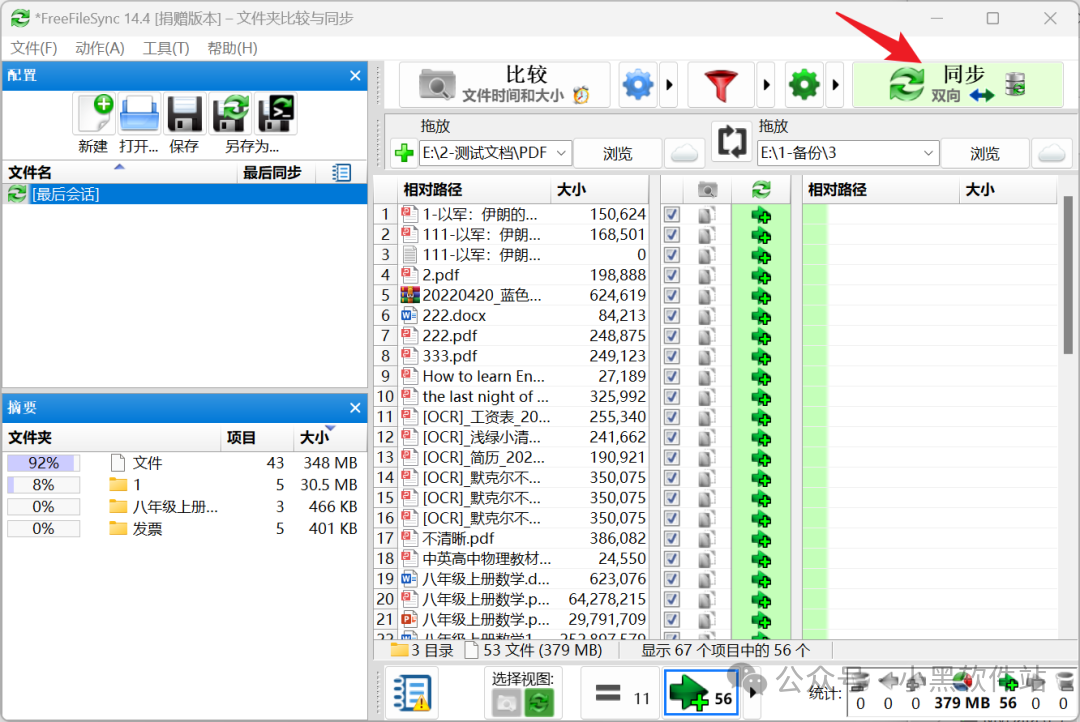Click the create-right action icon for 2.pdf
1080x722 pixels.
pyautogui.click(x=761, y=276)
